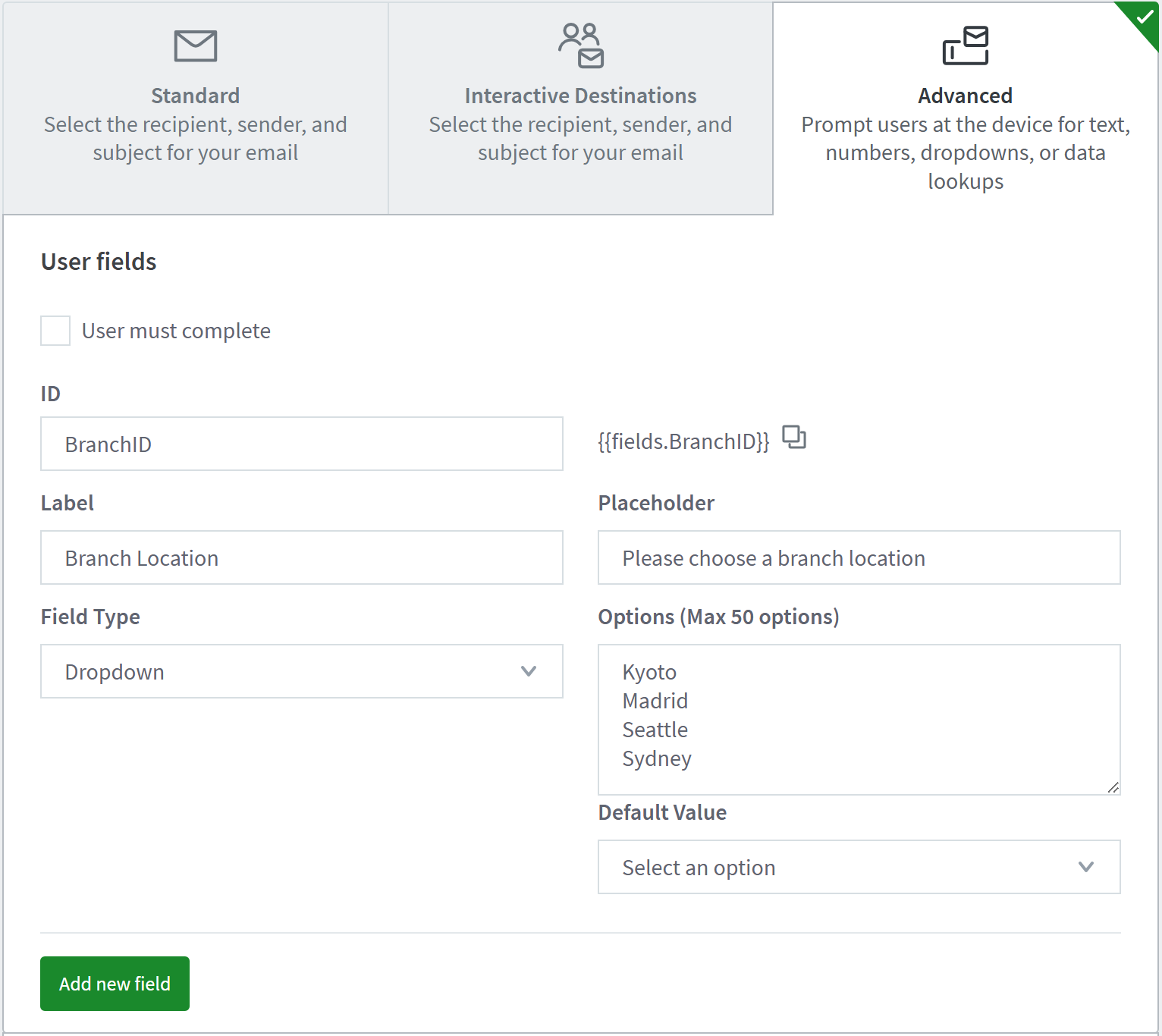This screenshot has height=1036, width=1162.
Task: Select the Interactive Destinations tab
Action: pos(580,109)
